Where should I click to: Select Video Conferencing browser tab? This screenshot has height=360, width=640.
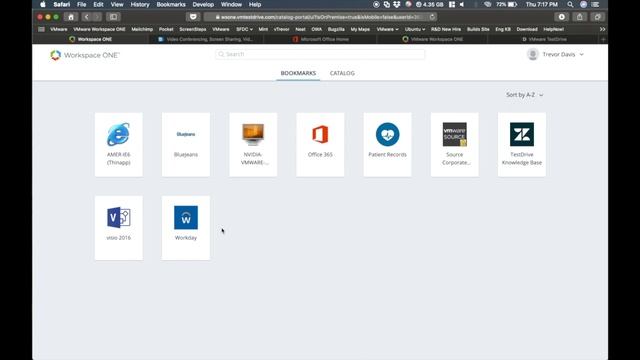coord(207,39)
